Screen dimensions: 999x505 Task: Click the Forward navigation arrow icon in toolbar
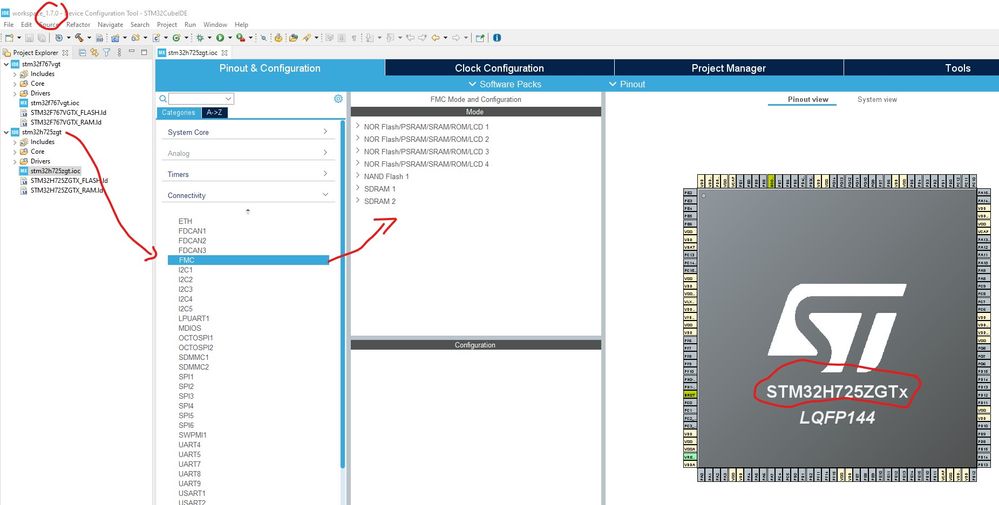click(x=456, y=38)
